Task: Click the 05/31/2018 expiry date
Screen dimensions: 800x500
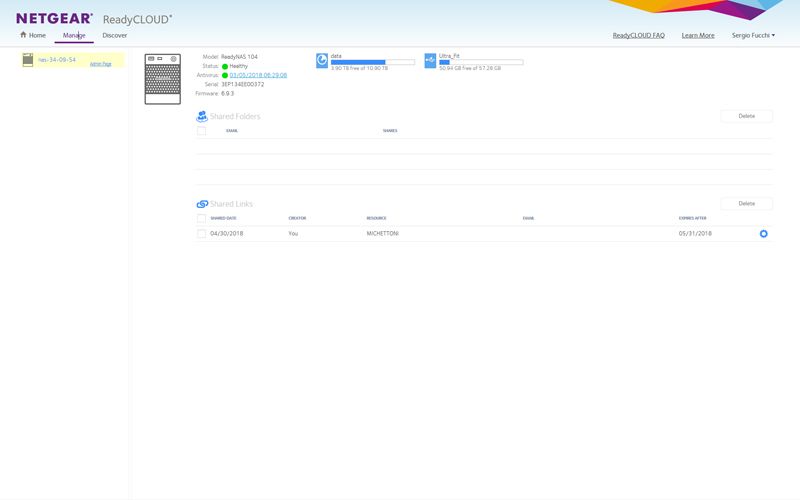Action: point(695,233)
